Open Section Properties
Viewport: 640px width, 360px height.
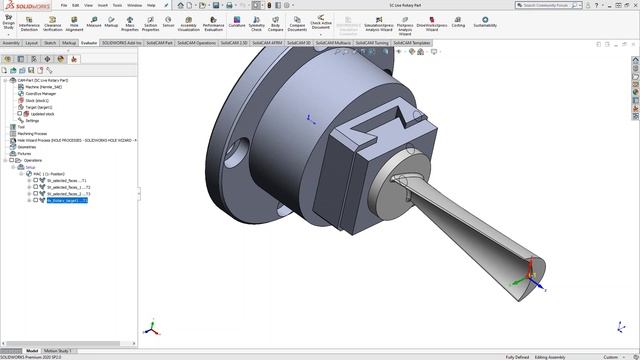pyautogui.click(x=150, y=24)
